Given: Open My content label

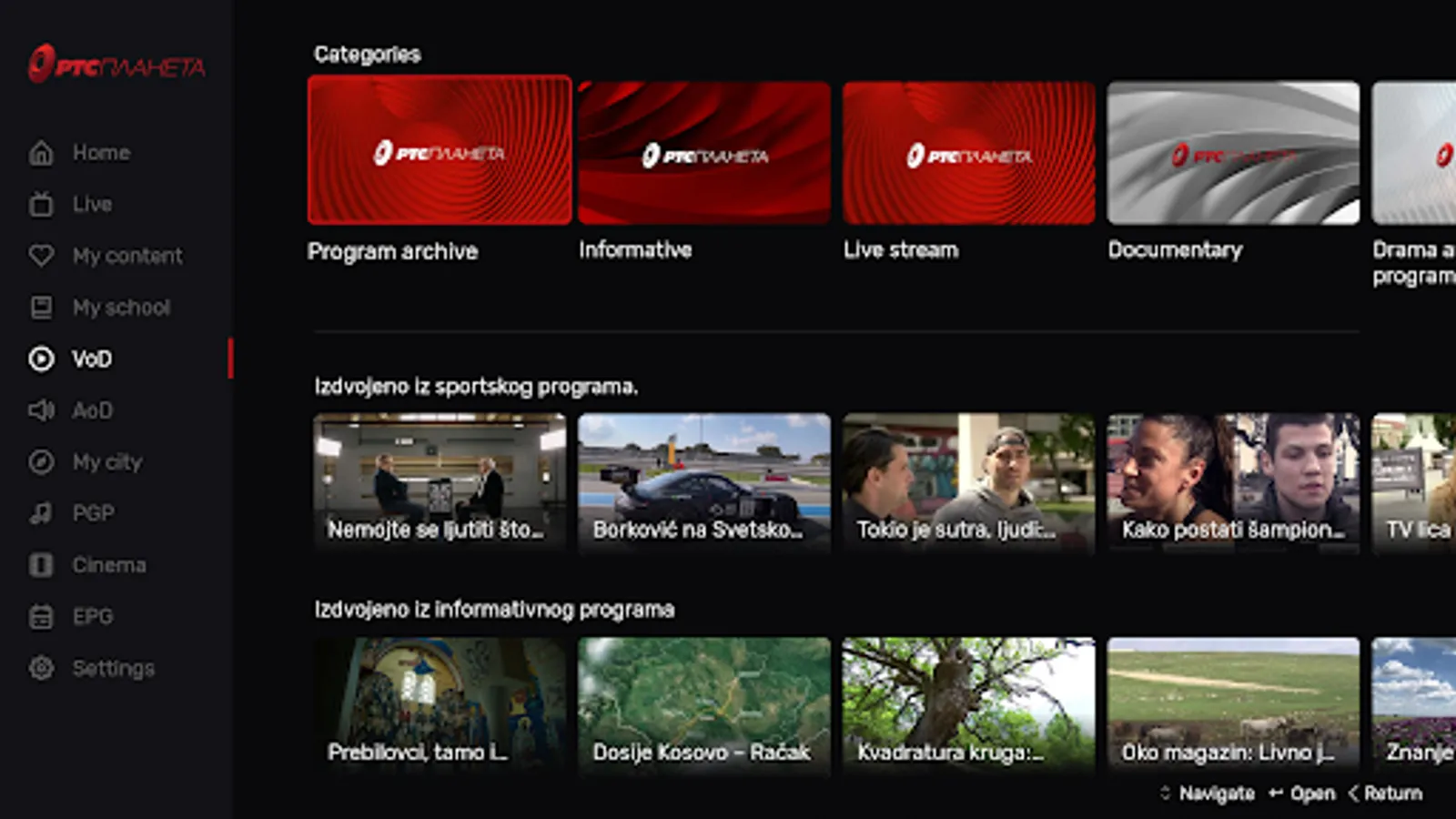Looking at the screenshot, I should point(127,256).
